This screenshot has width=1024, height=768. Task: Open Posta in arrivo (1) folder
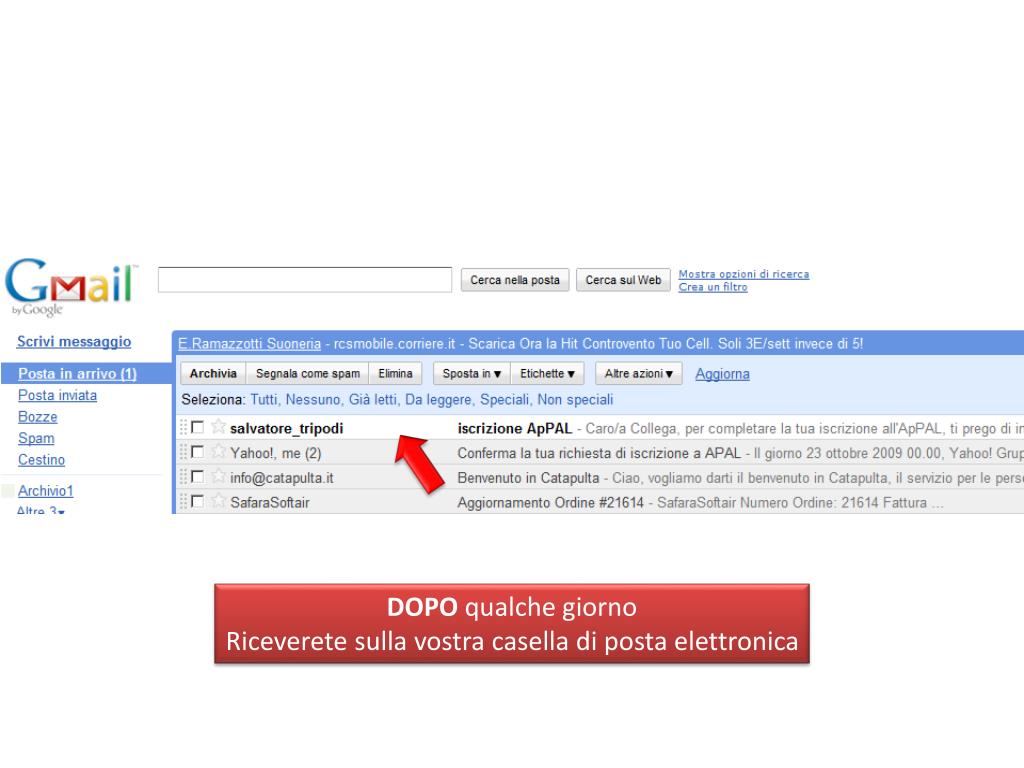[x=77, y=374]
